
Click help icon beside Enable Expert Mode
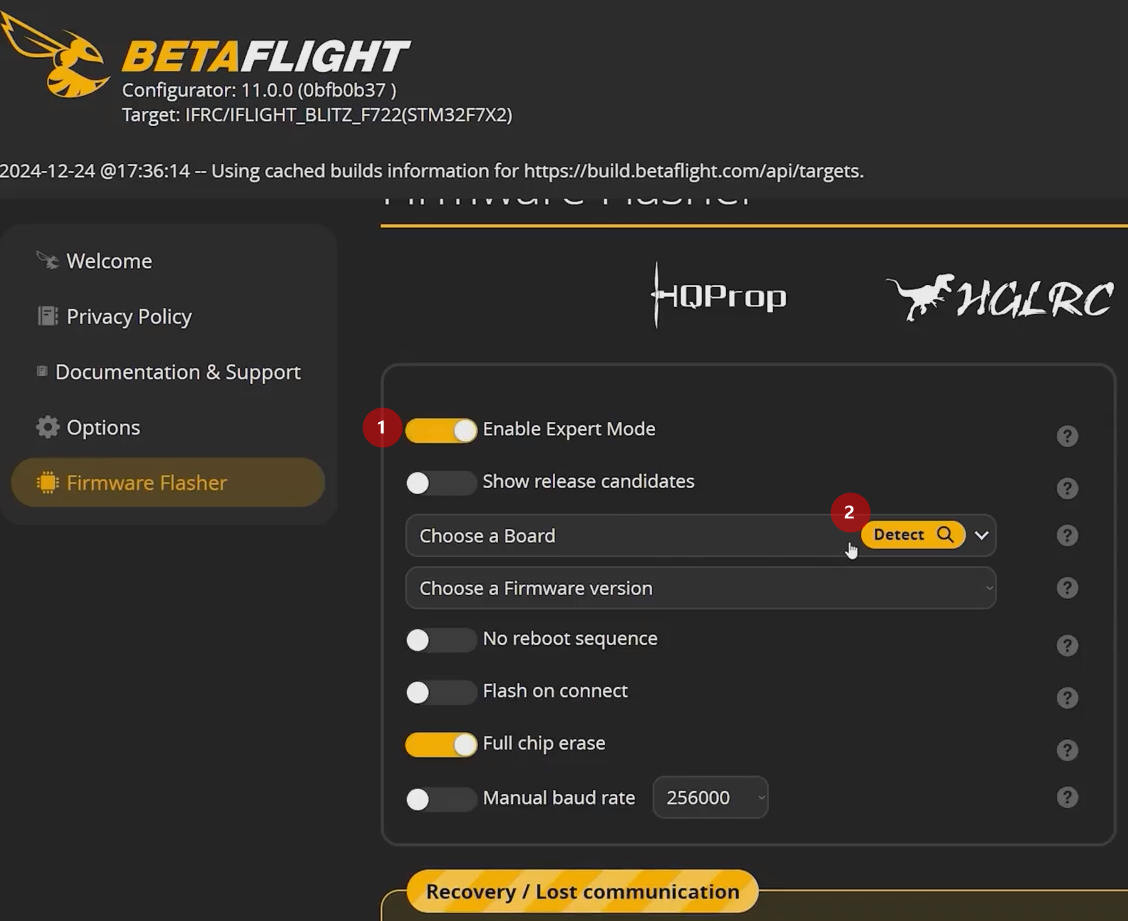click(x=1067, y=436)
